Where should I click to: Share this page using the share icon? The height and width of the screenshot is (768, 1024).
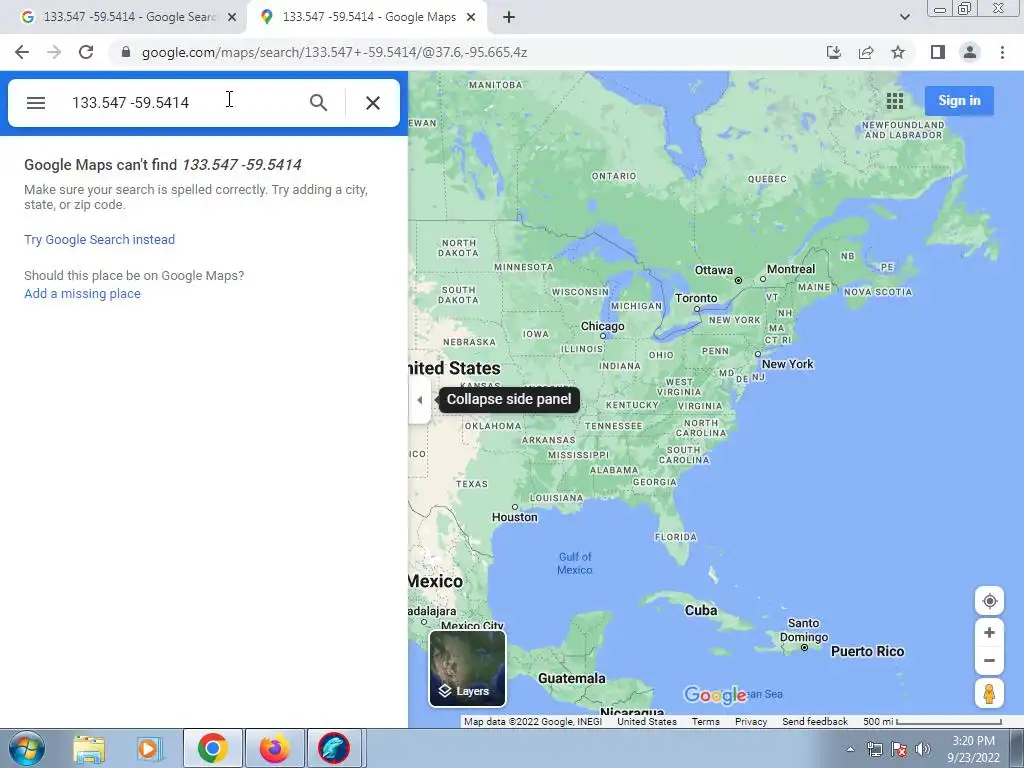click(x=866, y=52)
